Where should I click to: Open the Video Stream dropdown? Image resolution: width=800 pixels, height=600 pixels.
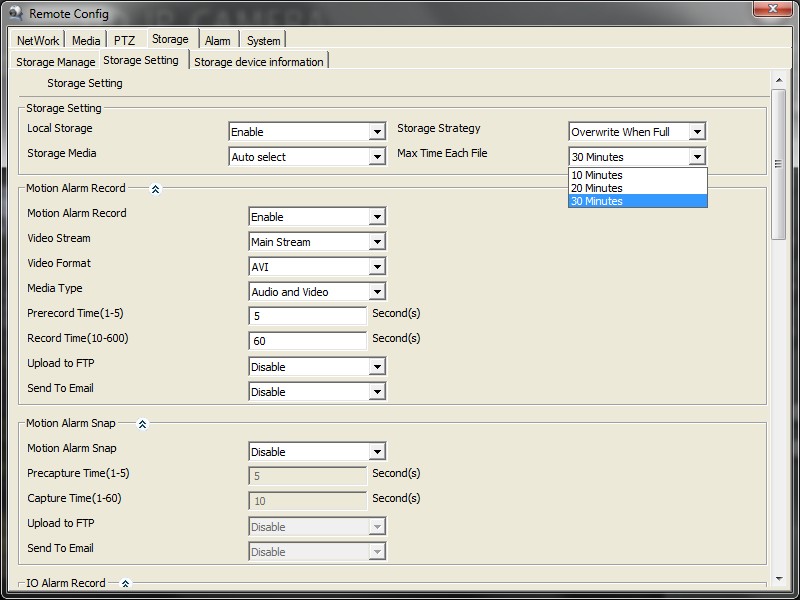point(317,241)
